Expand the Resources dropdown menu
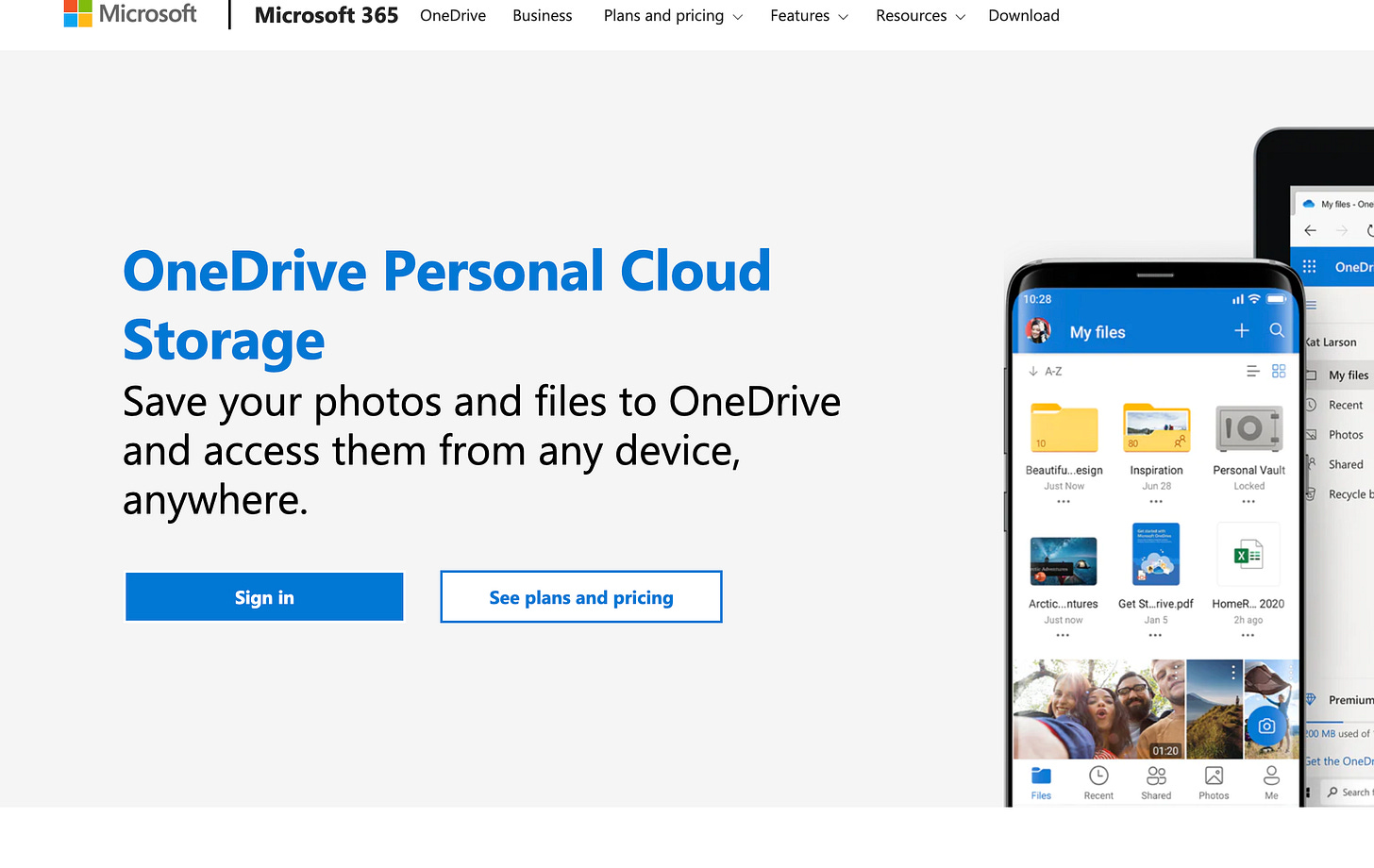Screen dimensions: 1374x868 click(920, 15)
